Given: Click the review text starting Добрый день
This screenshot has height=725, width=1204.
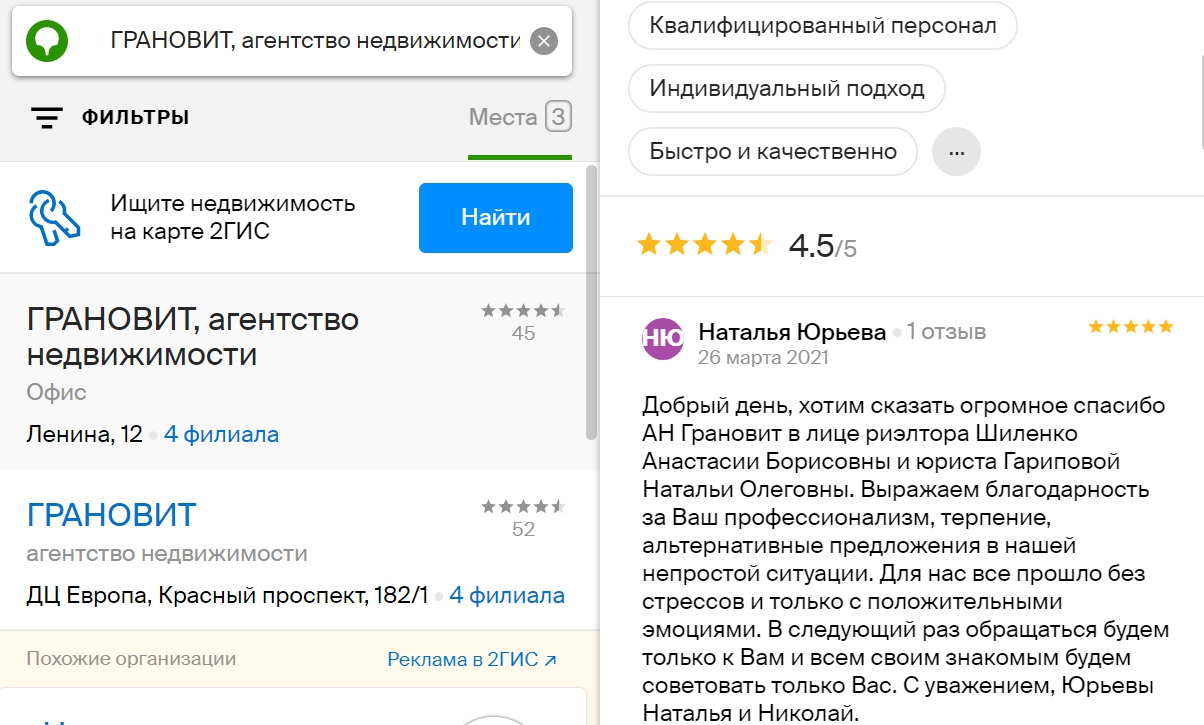Looking at the screenshot, I should coord(905,560).
